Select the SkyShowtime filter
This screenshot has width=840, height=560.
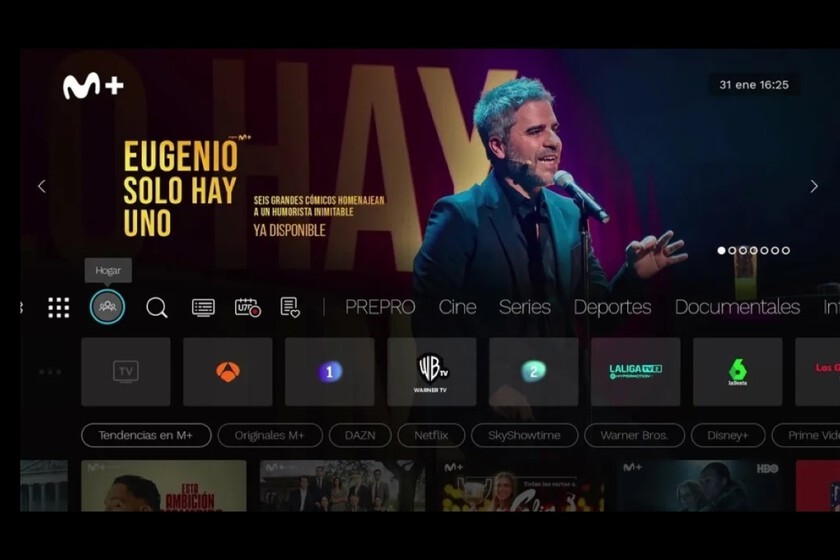524,435
